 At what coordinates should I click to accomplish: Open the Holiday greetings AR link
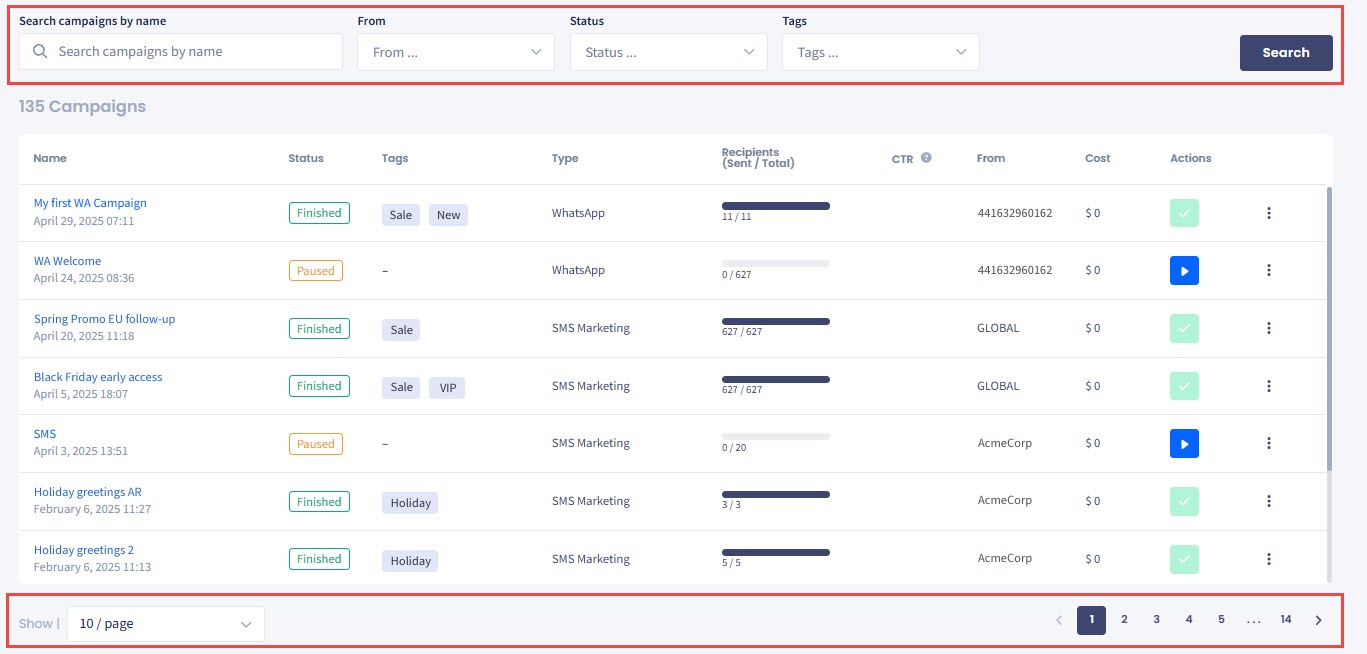click(x=88, y=492)
